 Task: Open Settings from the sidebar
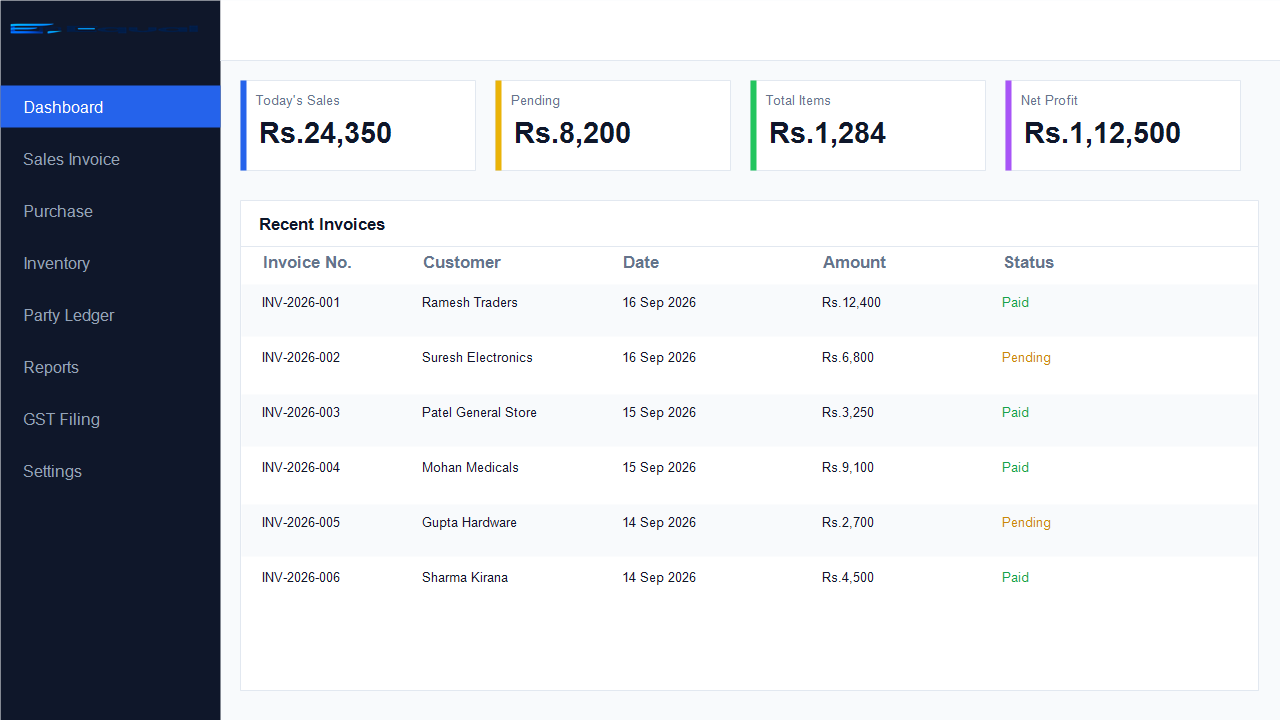pyautogui.click(x=110, y=471)
